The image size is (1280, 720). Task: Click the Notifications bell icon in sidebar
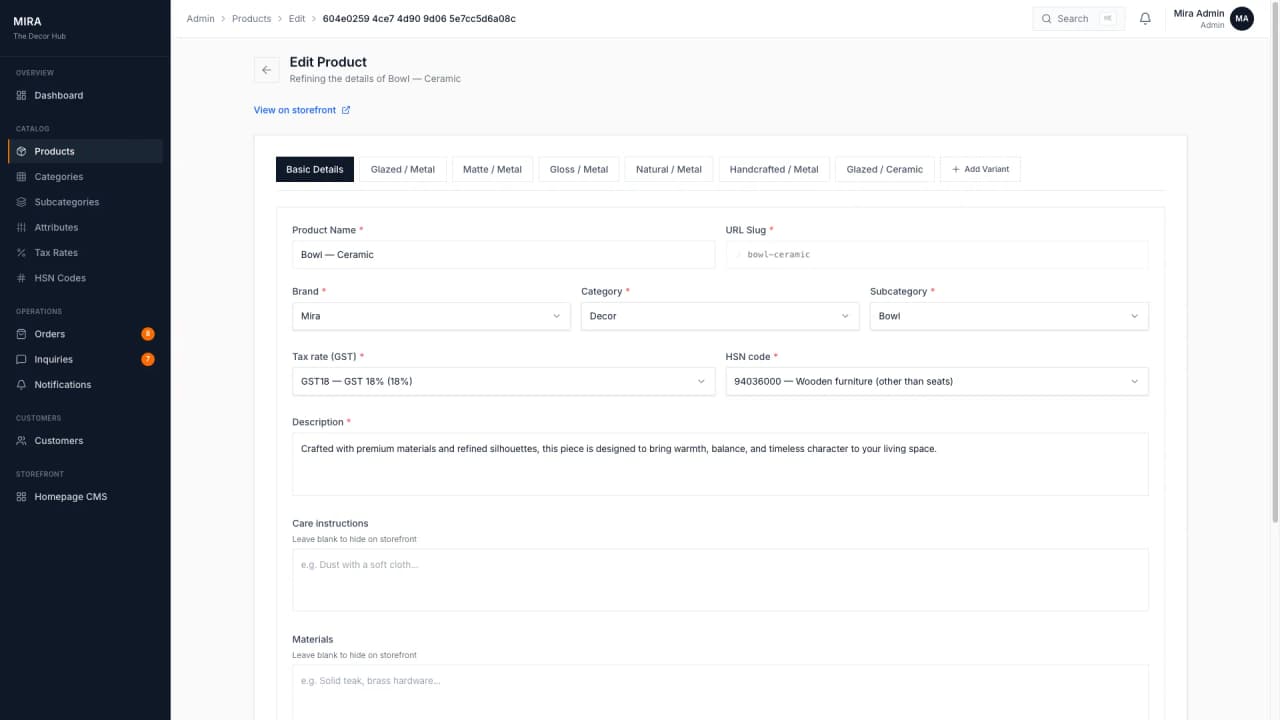[22, 385]
